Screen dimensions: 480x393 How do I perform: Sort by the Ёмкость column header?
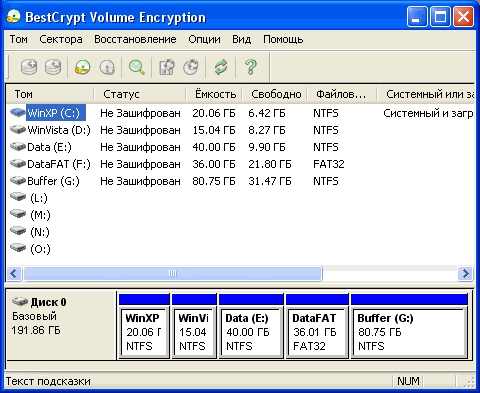214,94
